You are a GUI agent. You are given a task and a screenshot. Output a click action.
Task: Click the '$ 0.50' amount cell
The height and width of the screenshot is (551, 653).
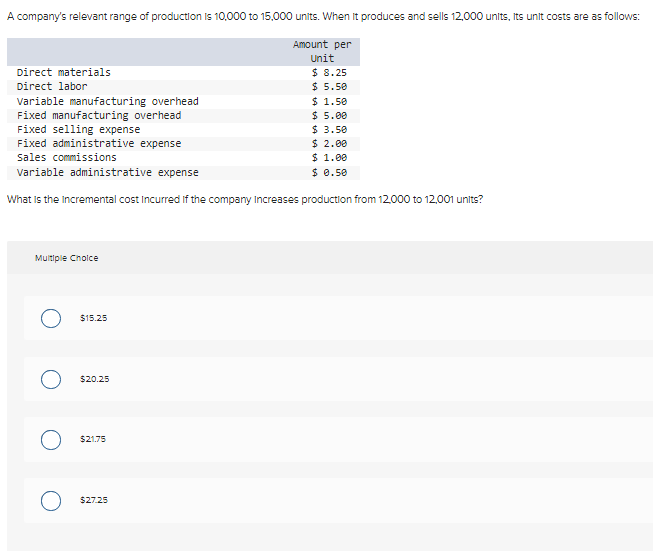point(329,172)
